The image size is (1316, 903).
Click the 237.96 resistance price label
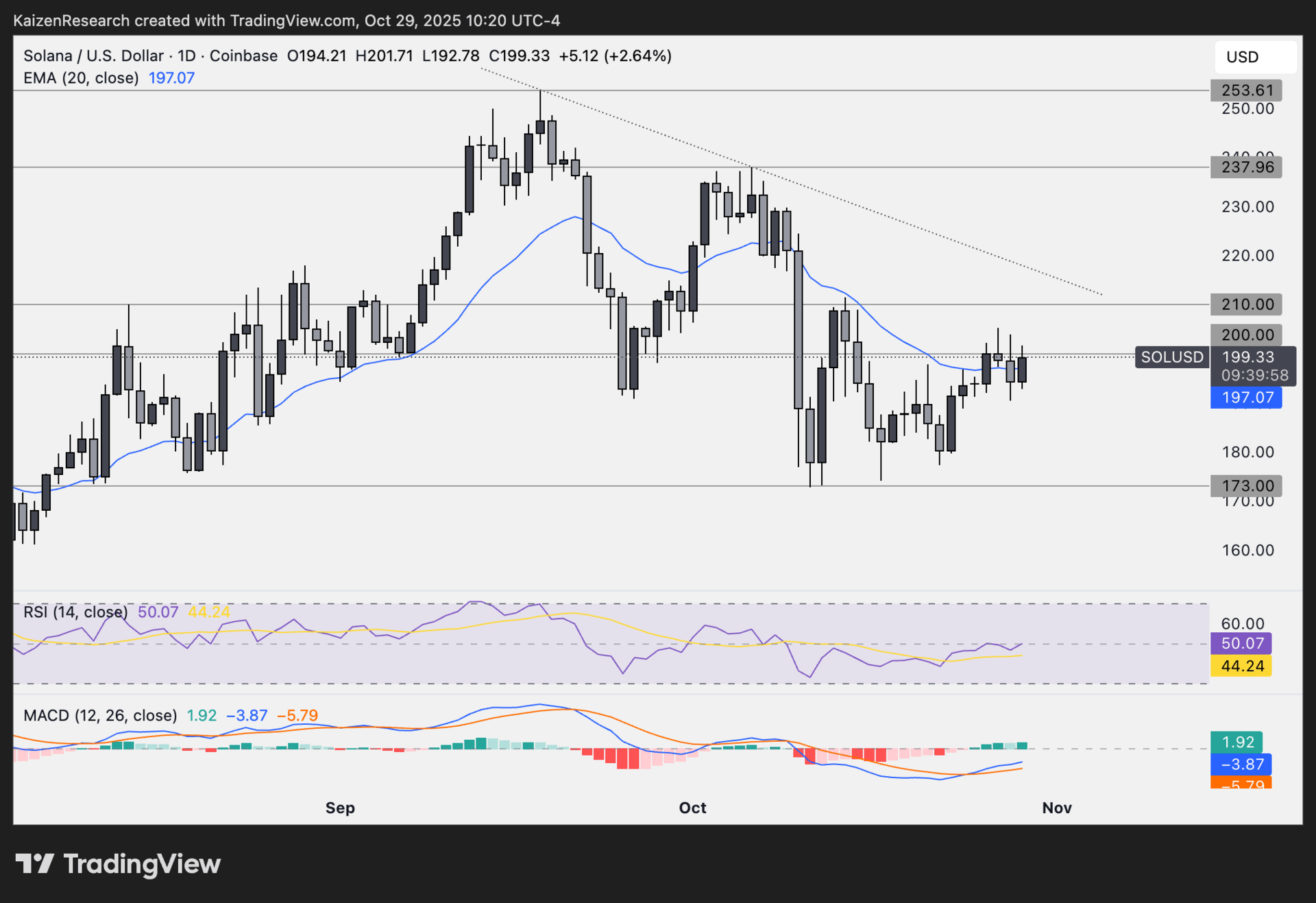click(1246, 167)
